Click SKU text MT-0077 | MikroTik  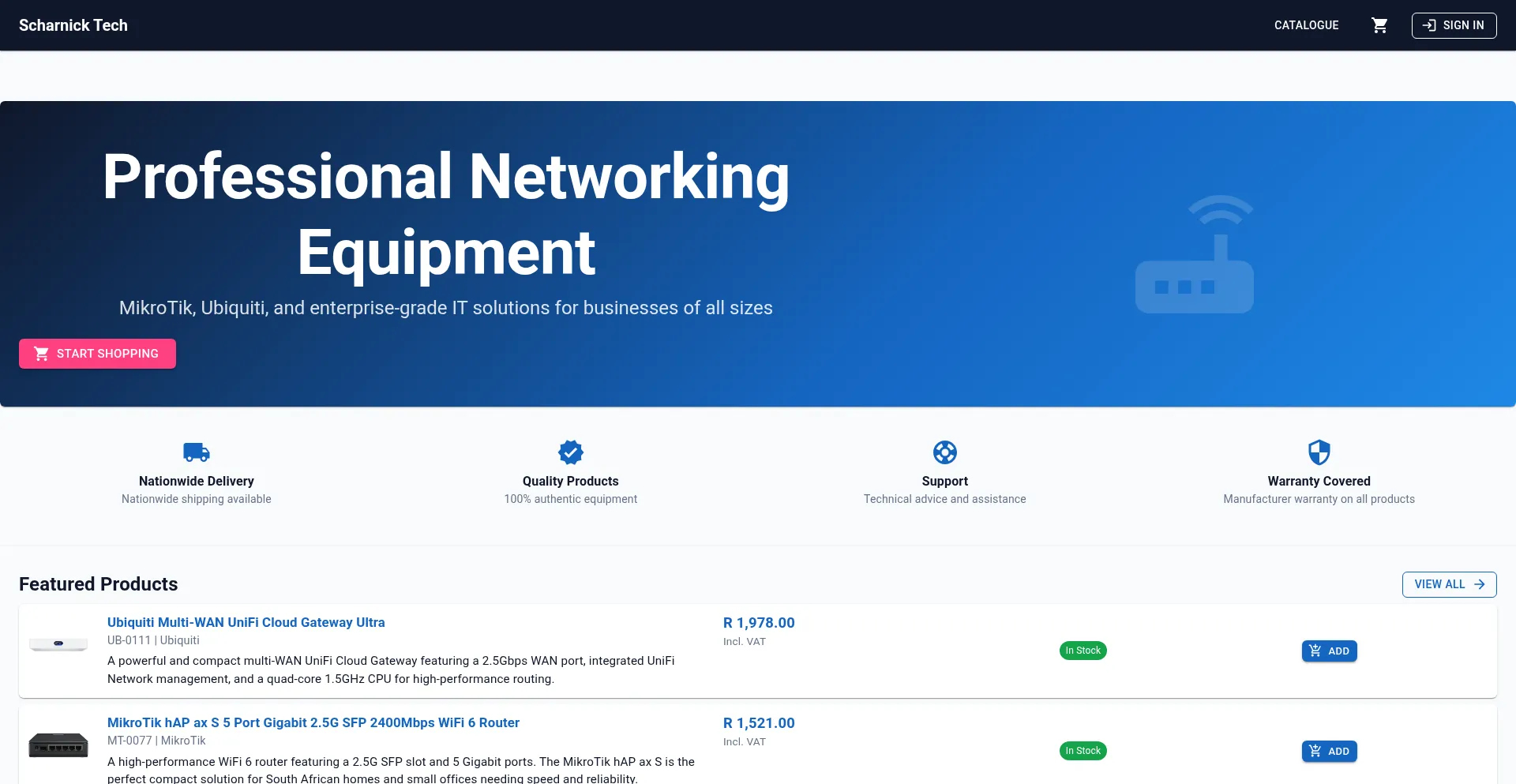pyautogui.click(x=156, y=741)
